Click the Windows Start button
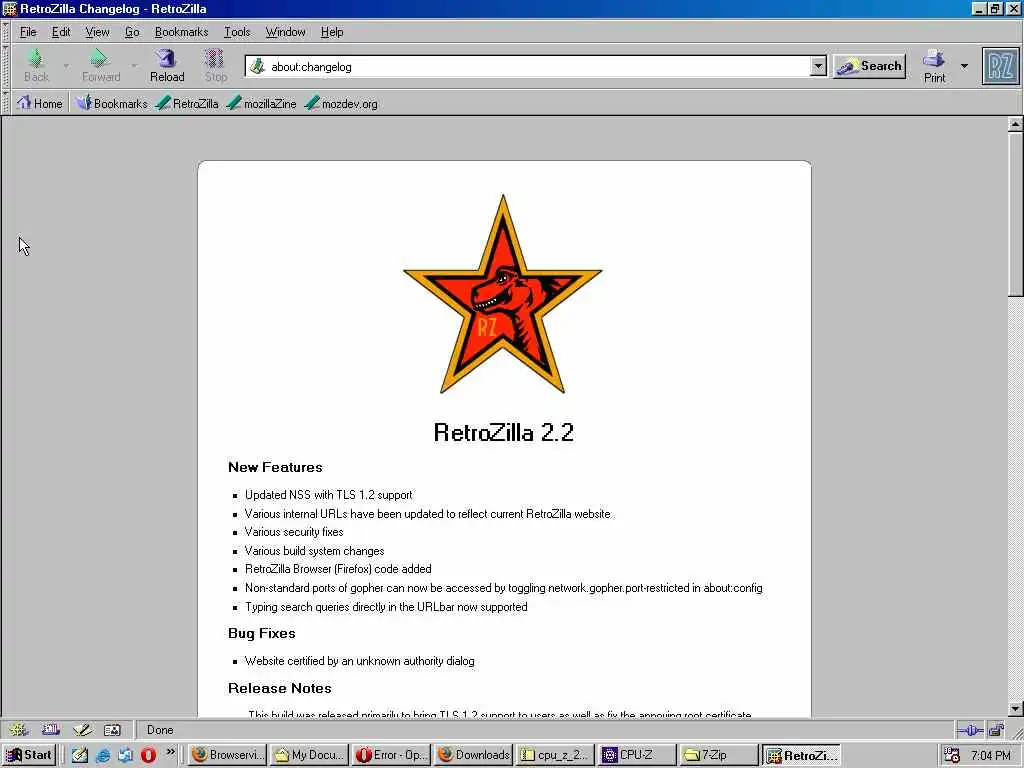 [29, 755]
